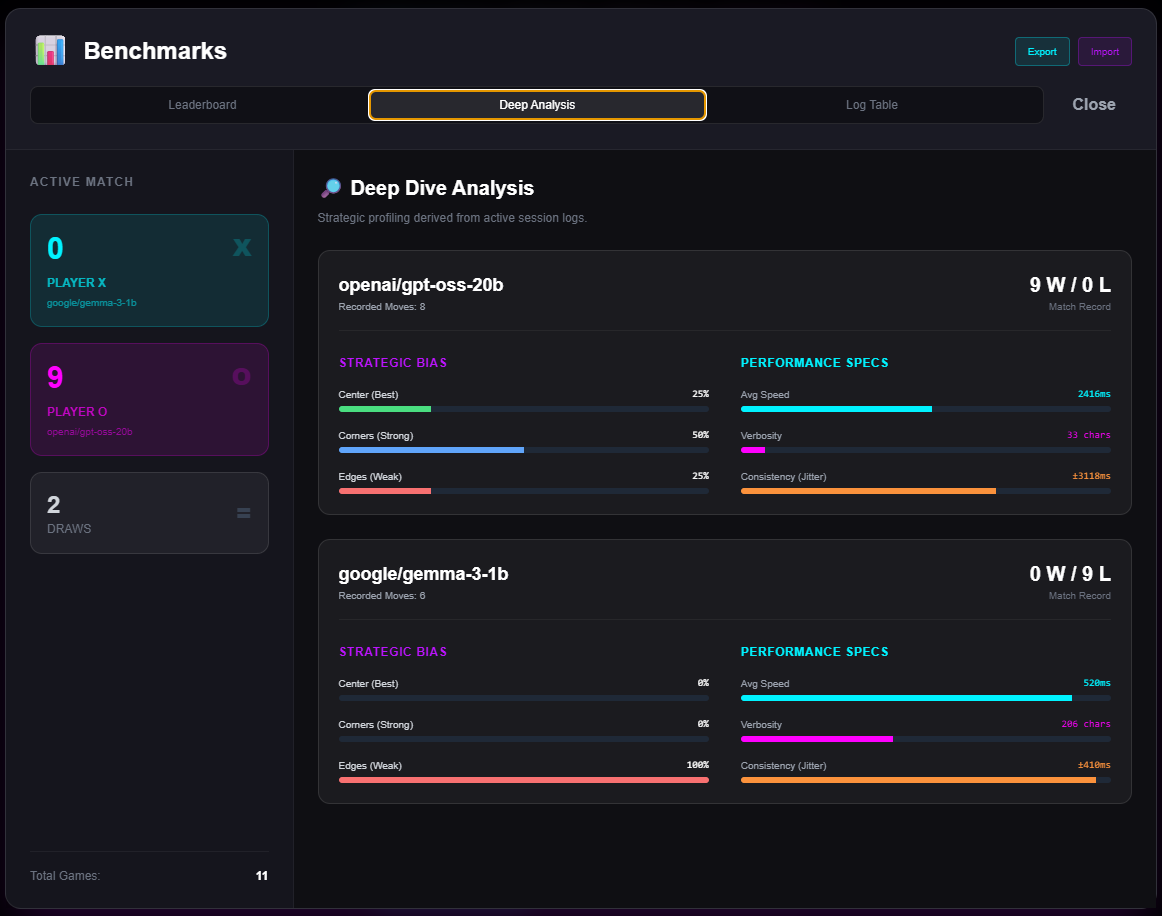Click gpt-oss-20b Consistency (Jitter) bar
The width and height of the screenshot is (1162, 916).
coord(926,491)
